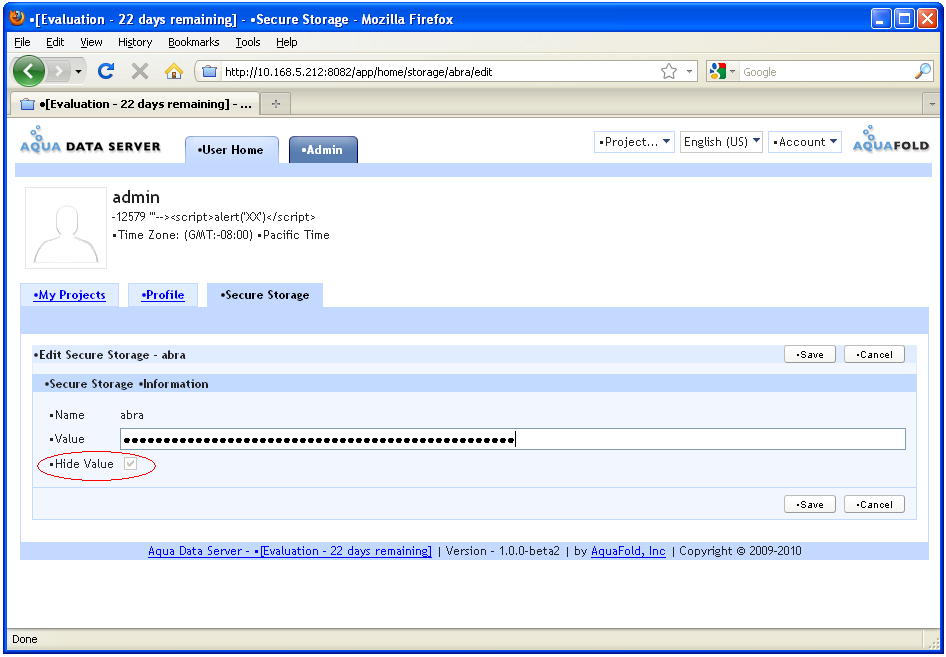Viewport: 946px width, 657px height.
Task: Select the Secure Storage tab
Action: [265, 295]
